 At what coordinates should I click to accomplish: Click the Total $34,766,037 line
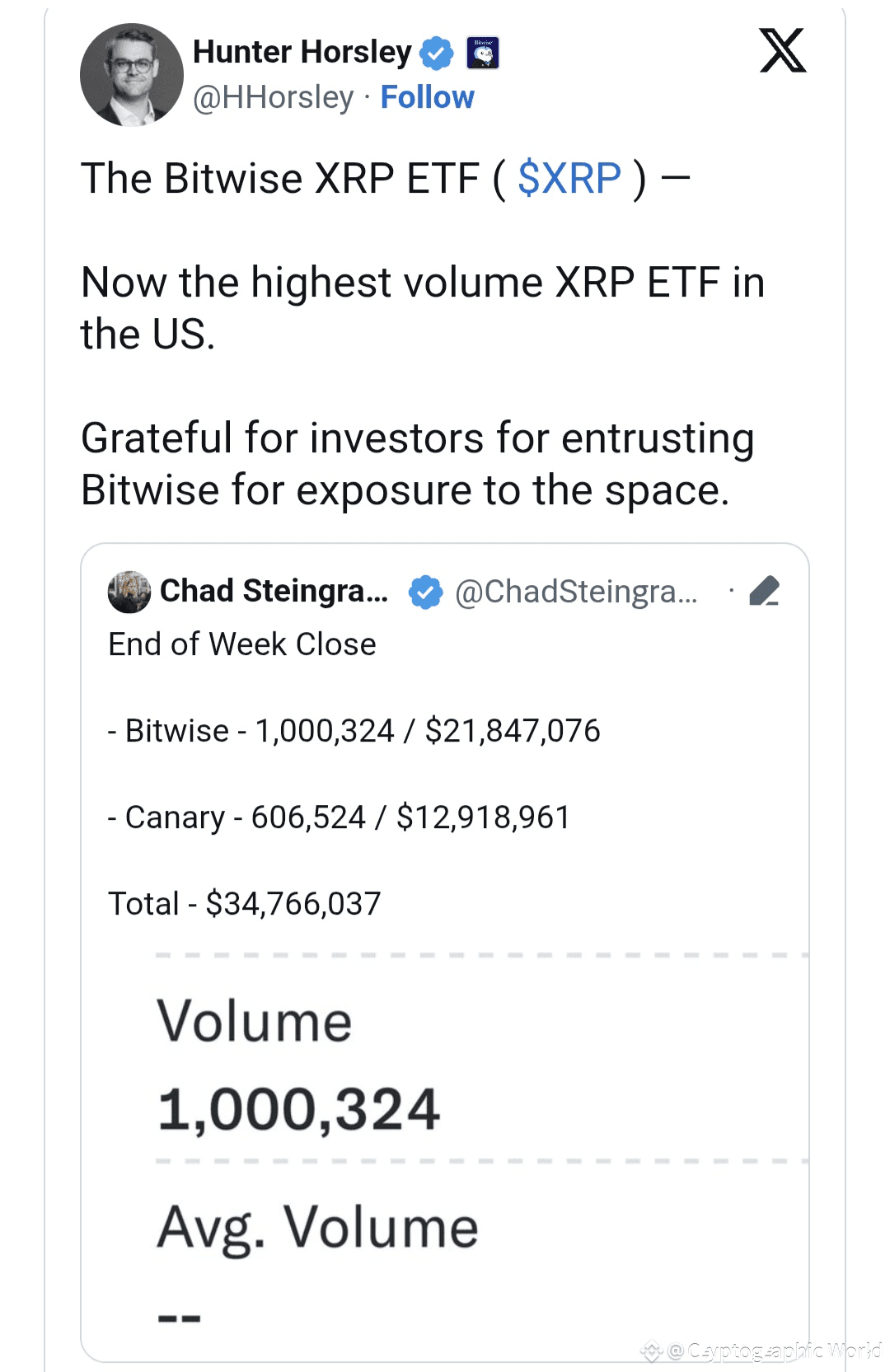tap(245, 904)
